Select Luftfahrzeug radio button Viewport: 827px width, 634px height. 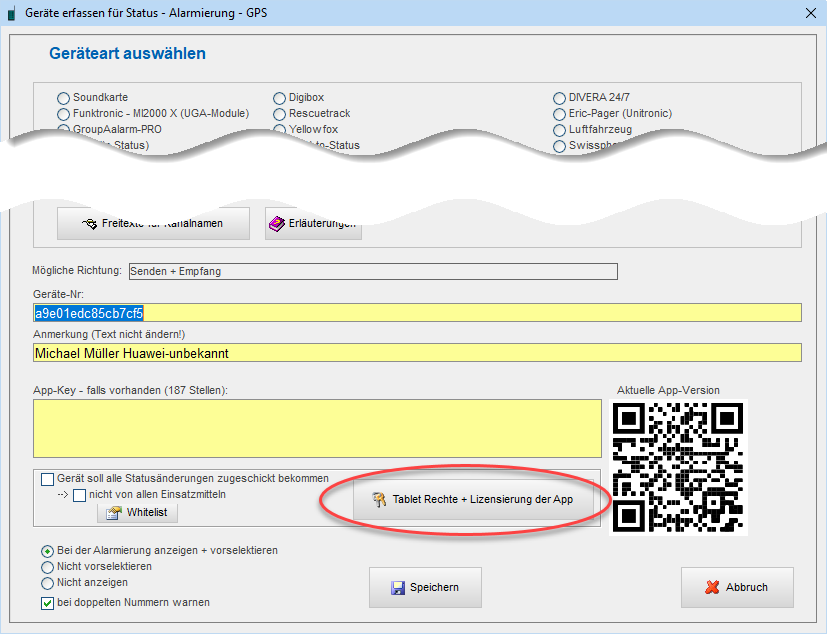point(559,130)
